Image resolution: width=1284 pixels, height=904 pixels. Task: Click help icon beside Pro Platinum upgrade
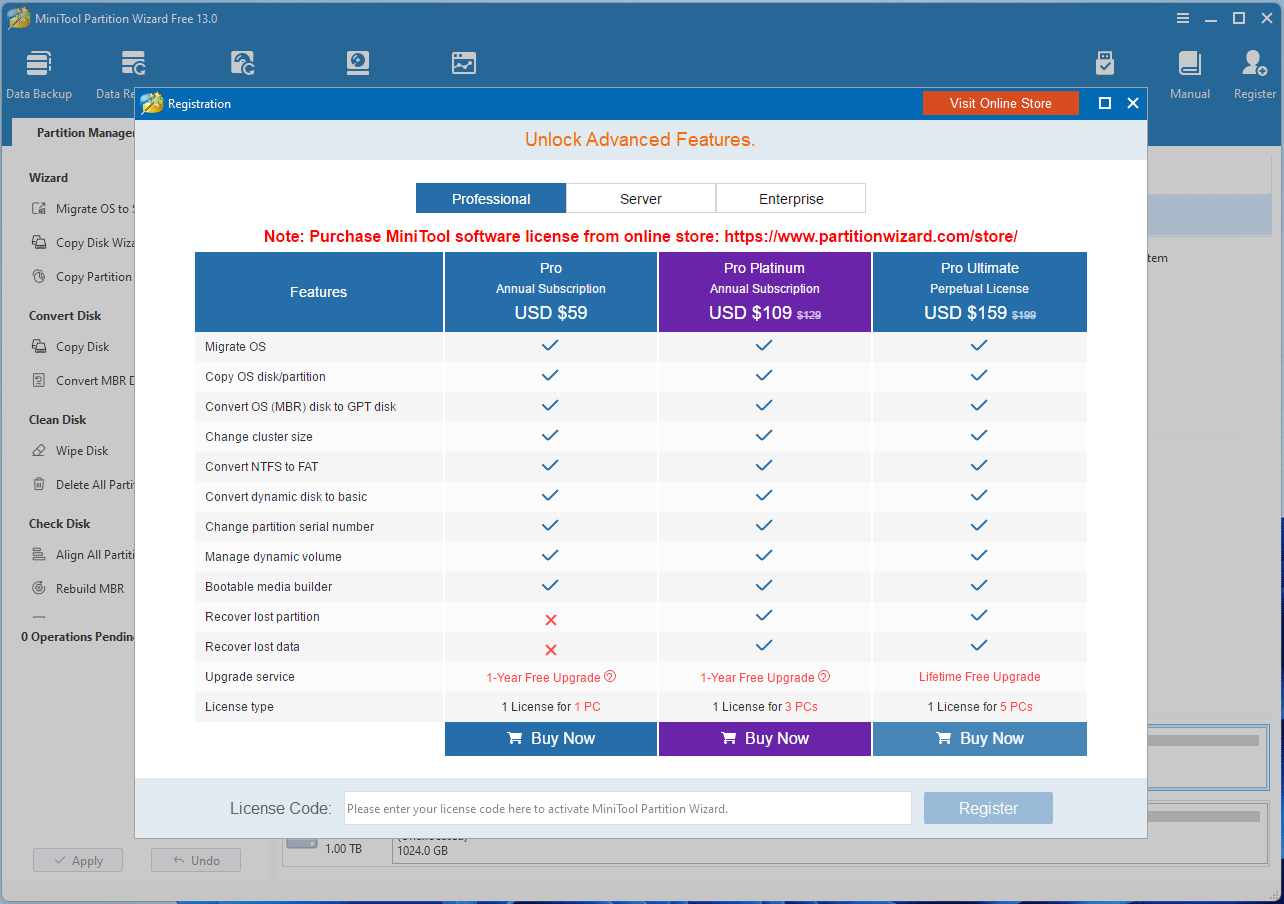tap(824, 677)
